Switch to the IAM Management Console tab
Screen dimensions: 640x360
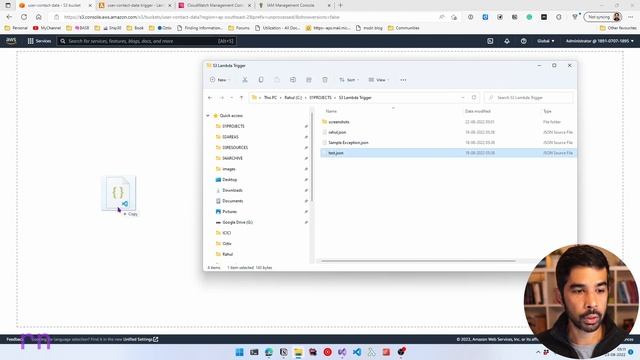pyautogui.click(x=295, y=5)
